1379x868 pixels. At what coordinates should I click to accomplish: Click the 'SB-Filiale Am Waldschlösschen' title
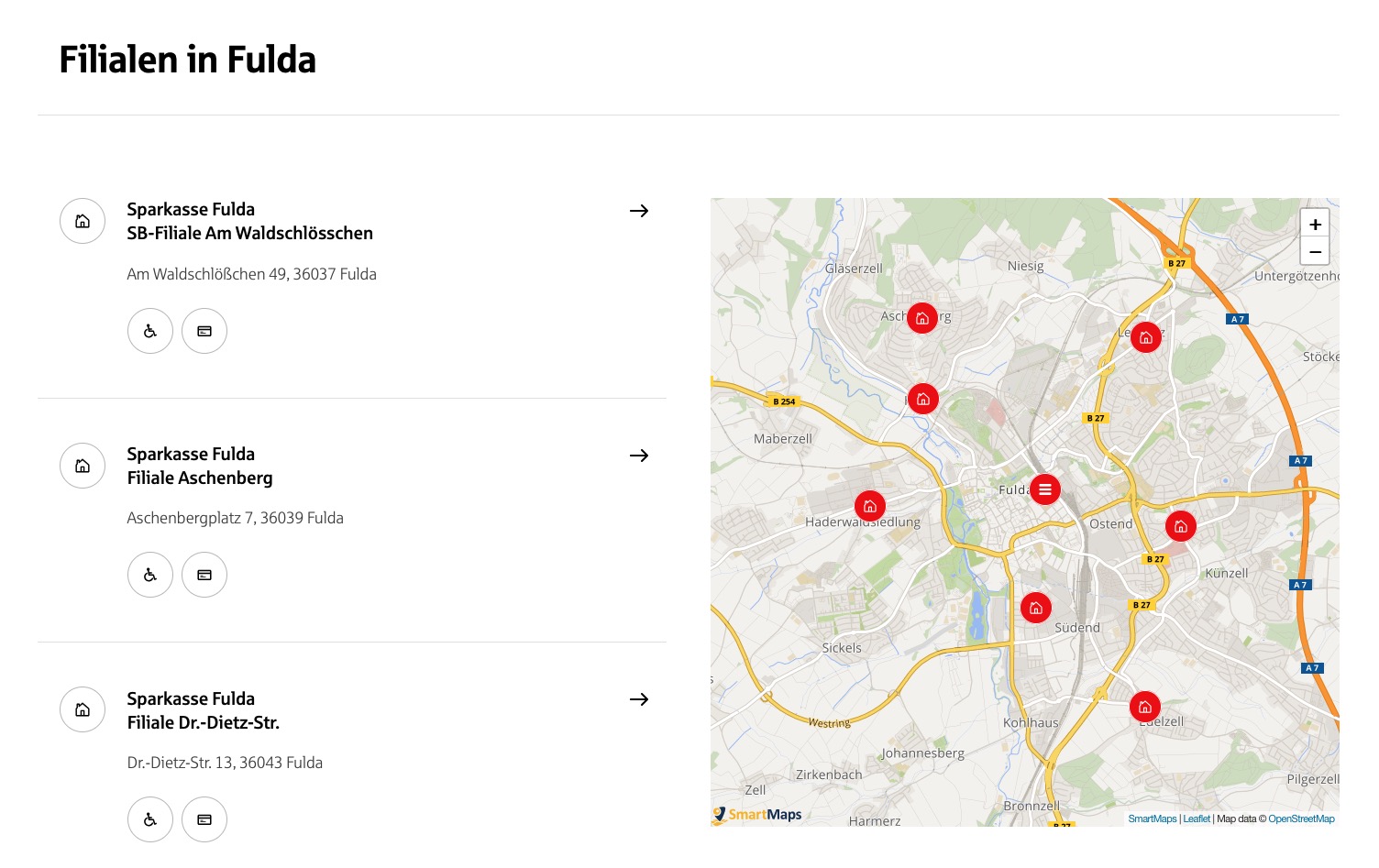click(250, 233)
